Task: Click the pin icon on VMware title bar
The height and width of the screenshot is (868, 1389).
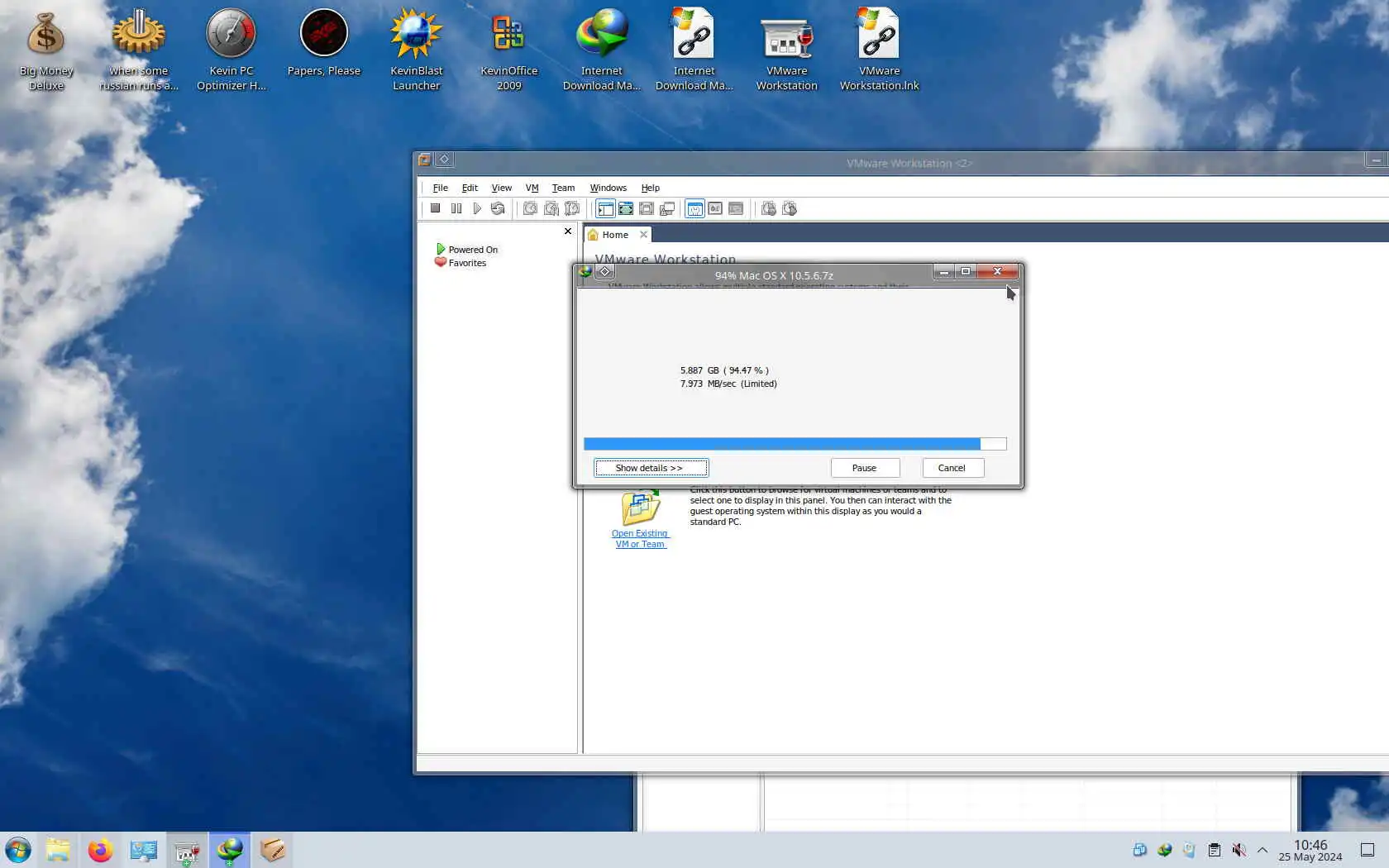Action: point(444,160)
